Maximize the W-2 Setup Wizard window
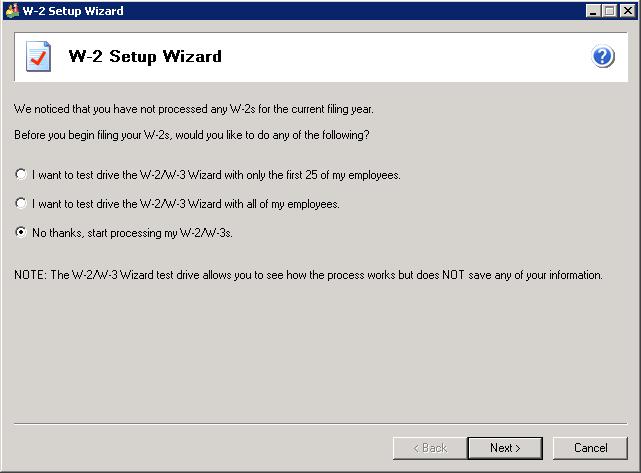The image size is (641, 473). pyautogui.click(x=609, y=10)
